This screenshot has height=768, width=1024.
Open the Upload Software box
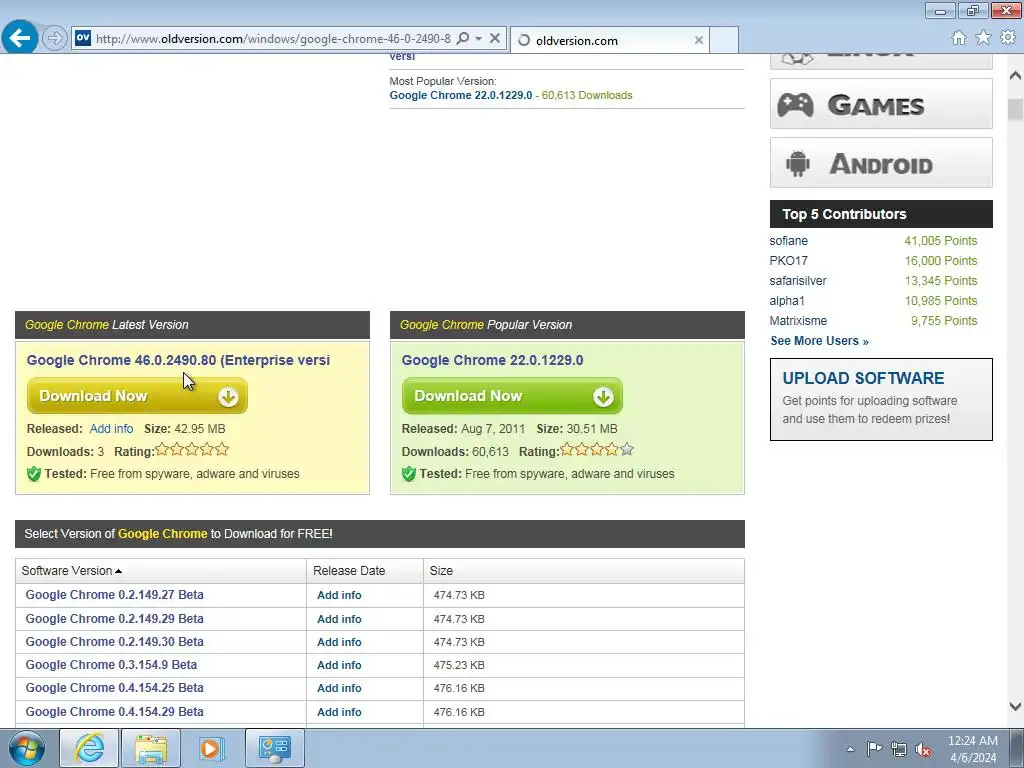click(881, 399)
